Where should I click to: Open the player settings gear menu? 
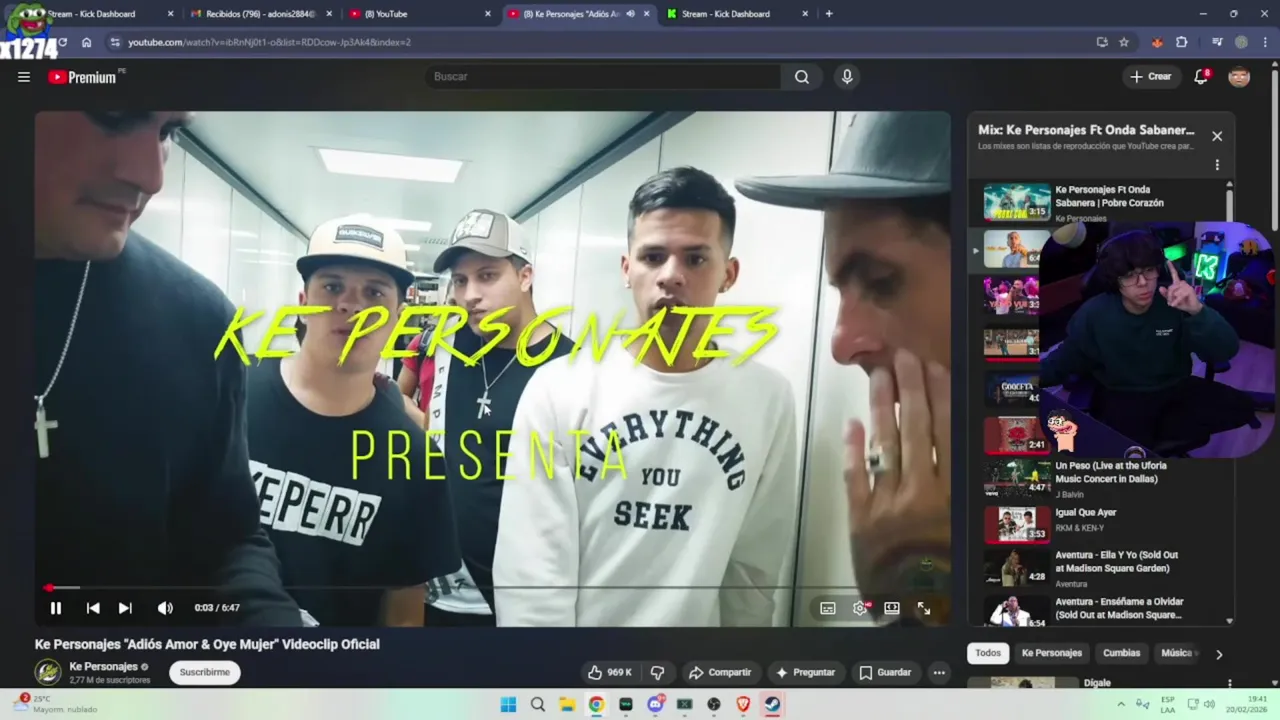(860, 608)
